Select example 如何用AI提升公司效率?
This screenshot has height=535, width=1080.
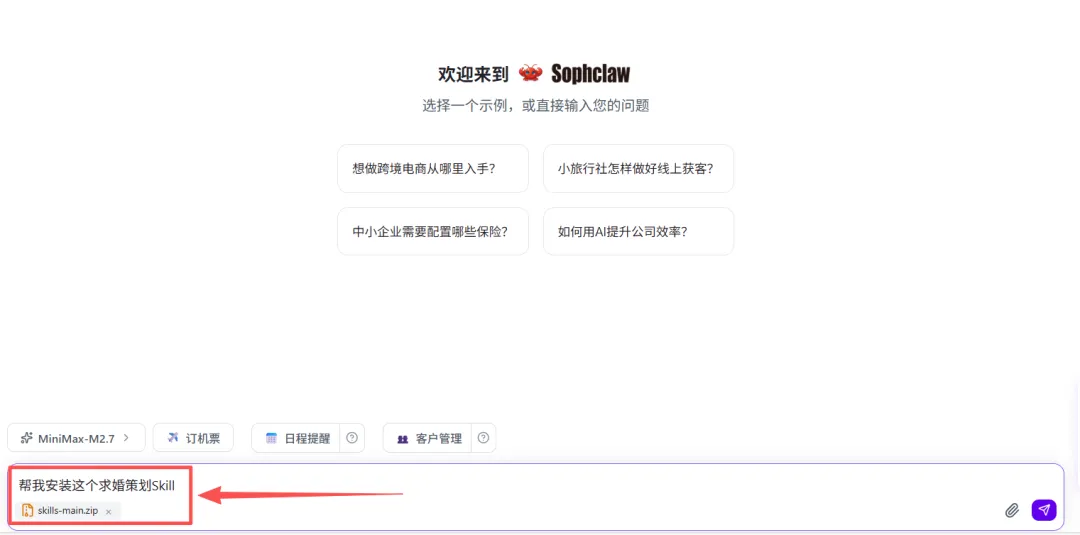click(x=638, y=231)
